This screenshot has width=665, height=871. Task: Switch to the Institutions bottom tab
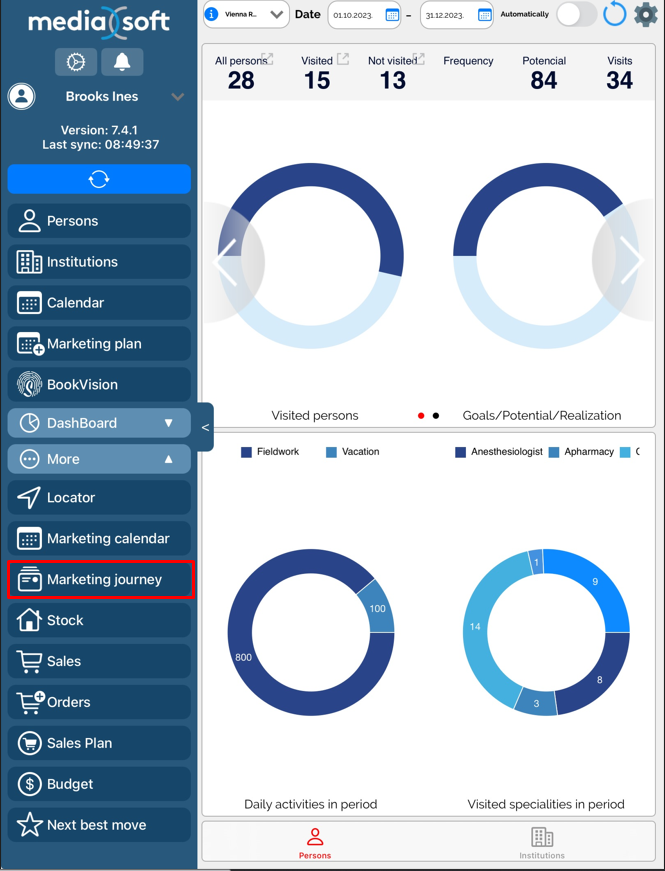542,842
